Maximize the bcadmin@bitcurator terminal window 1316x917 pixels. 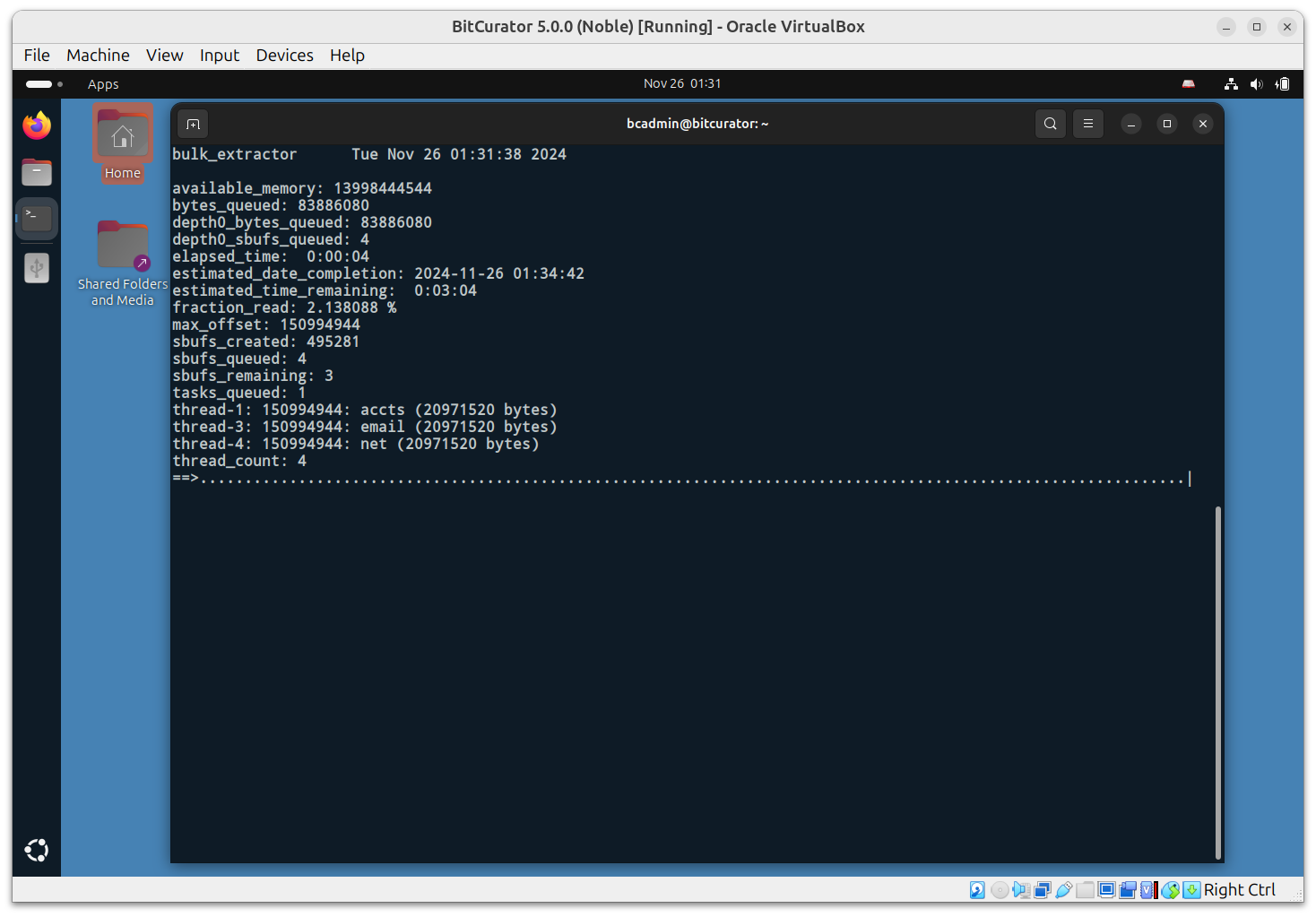tap(1167, 124)
